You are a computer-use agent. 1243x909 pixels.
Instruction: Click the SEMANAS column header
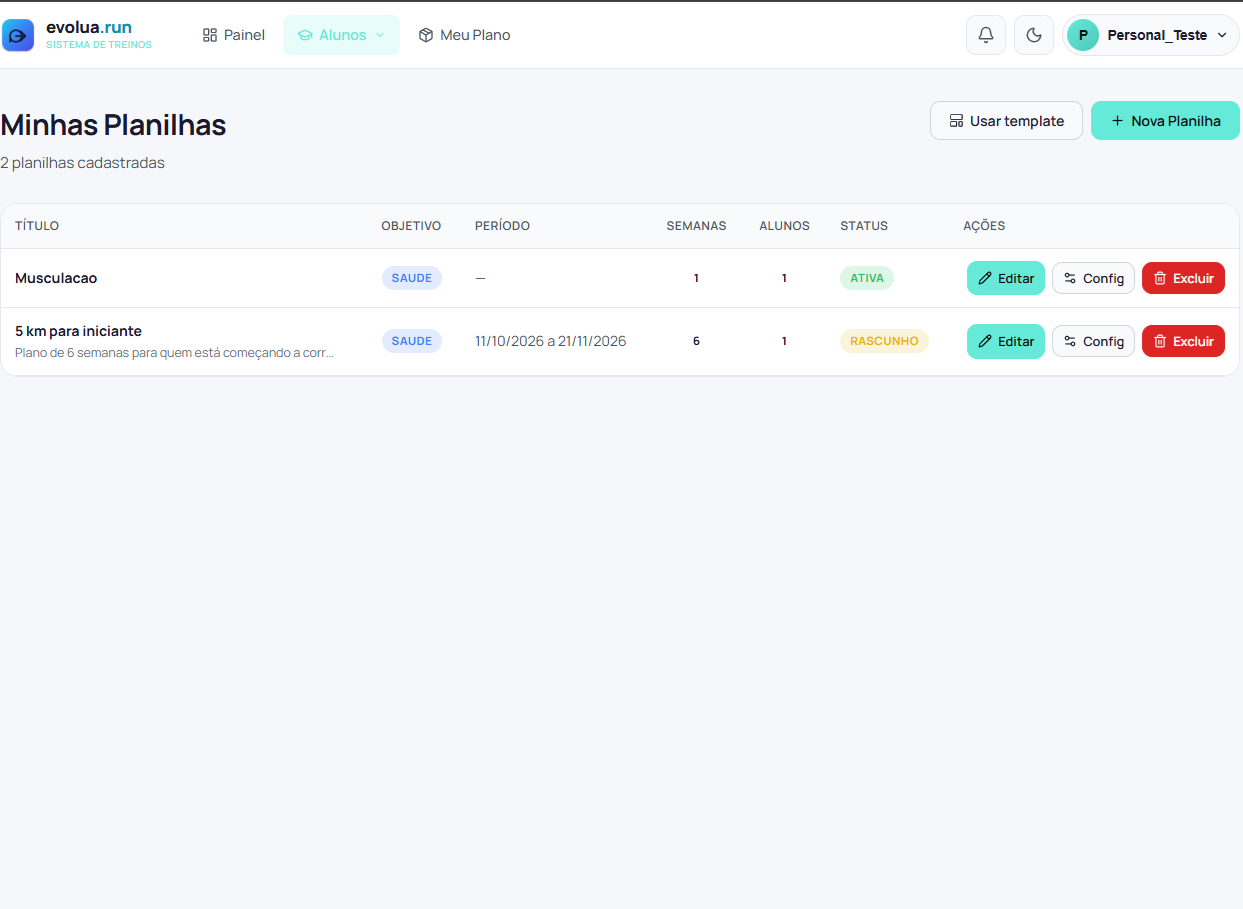(696, 226)
